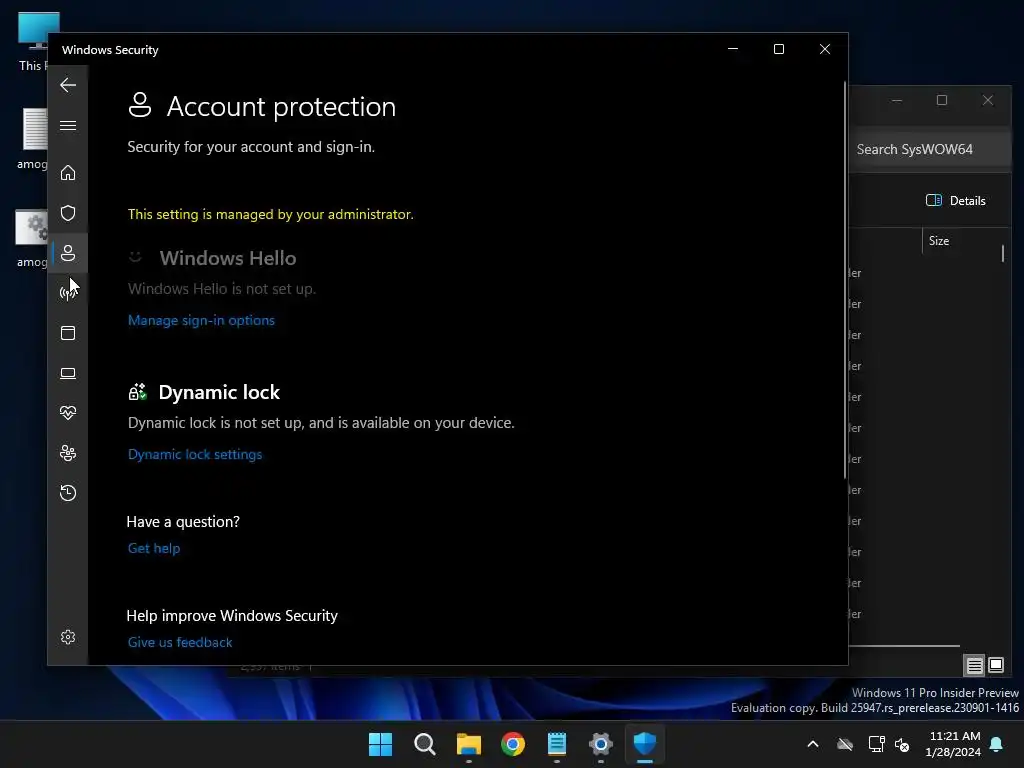This screenshot has width=1024, height=768.
Task: Select the This PC desktop icon
Action: coord(34,42)
